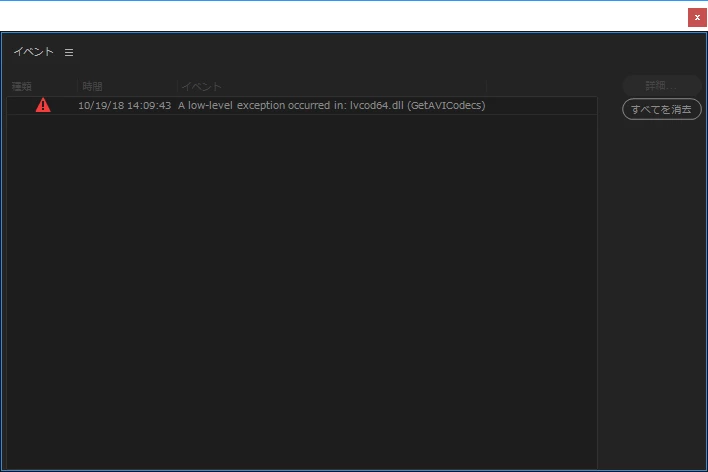This screenshot has width=708, height=472.
Task: Open the イベント panel hamburger menu
Action: pyautogui.click(x=69, y=53)
